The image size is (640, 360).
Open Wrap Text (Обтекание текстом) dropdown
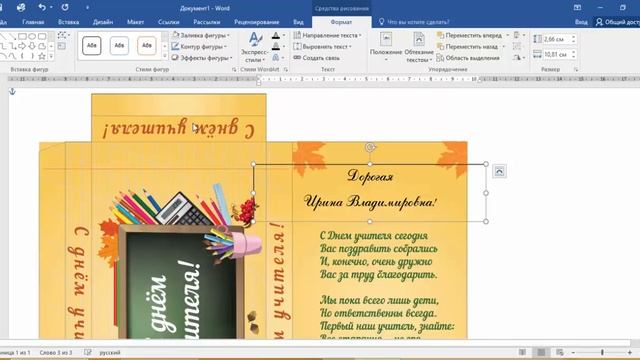coord(419,47)
